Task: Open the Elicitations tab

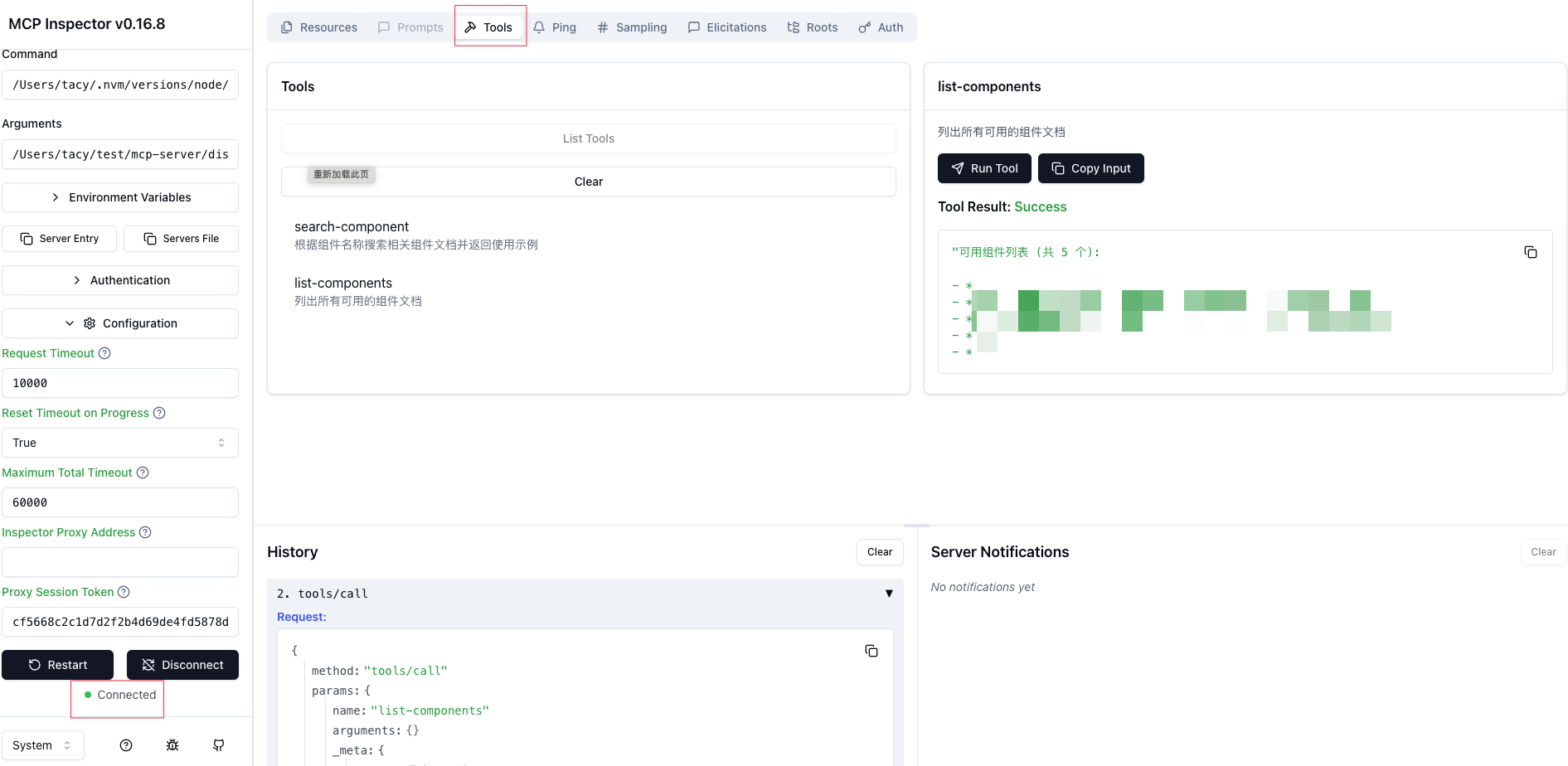Action: coord(727,27)
